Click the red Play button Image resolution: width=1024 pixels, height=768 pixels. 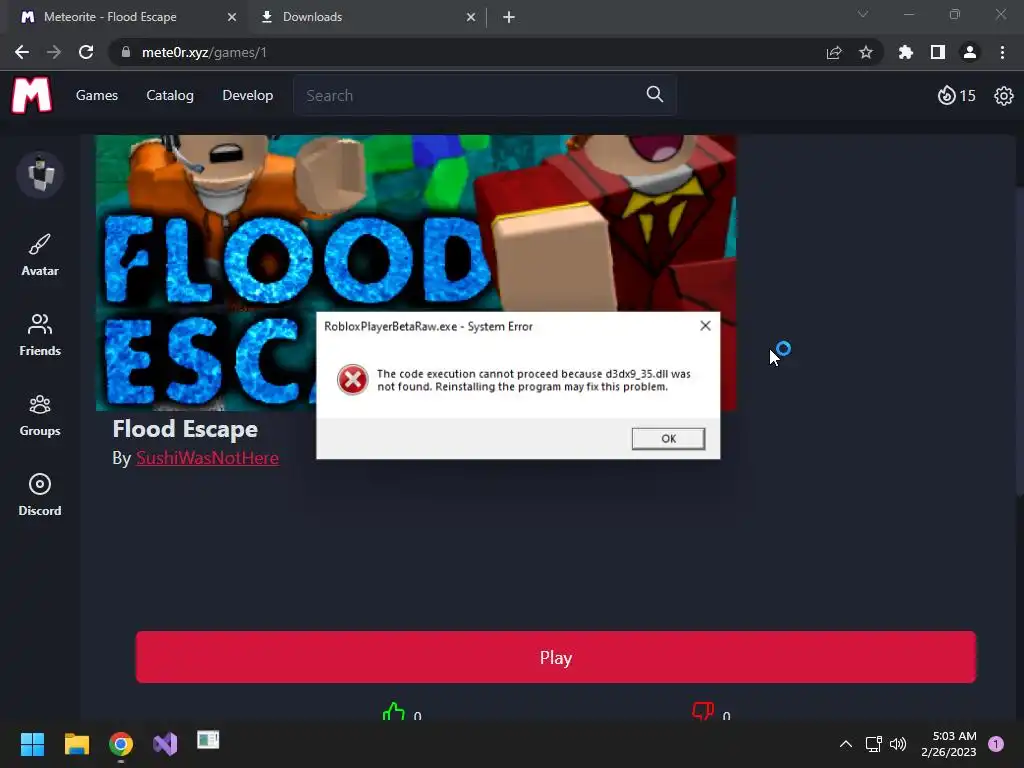click(x=556, y=657)
